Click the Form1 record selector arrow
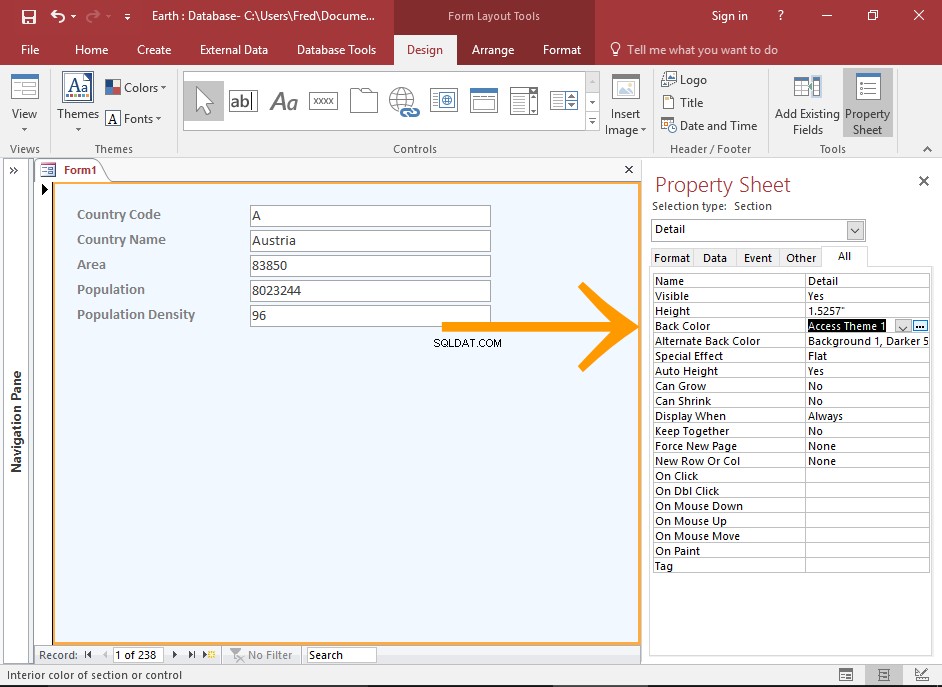 44,190
